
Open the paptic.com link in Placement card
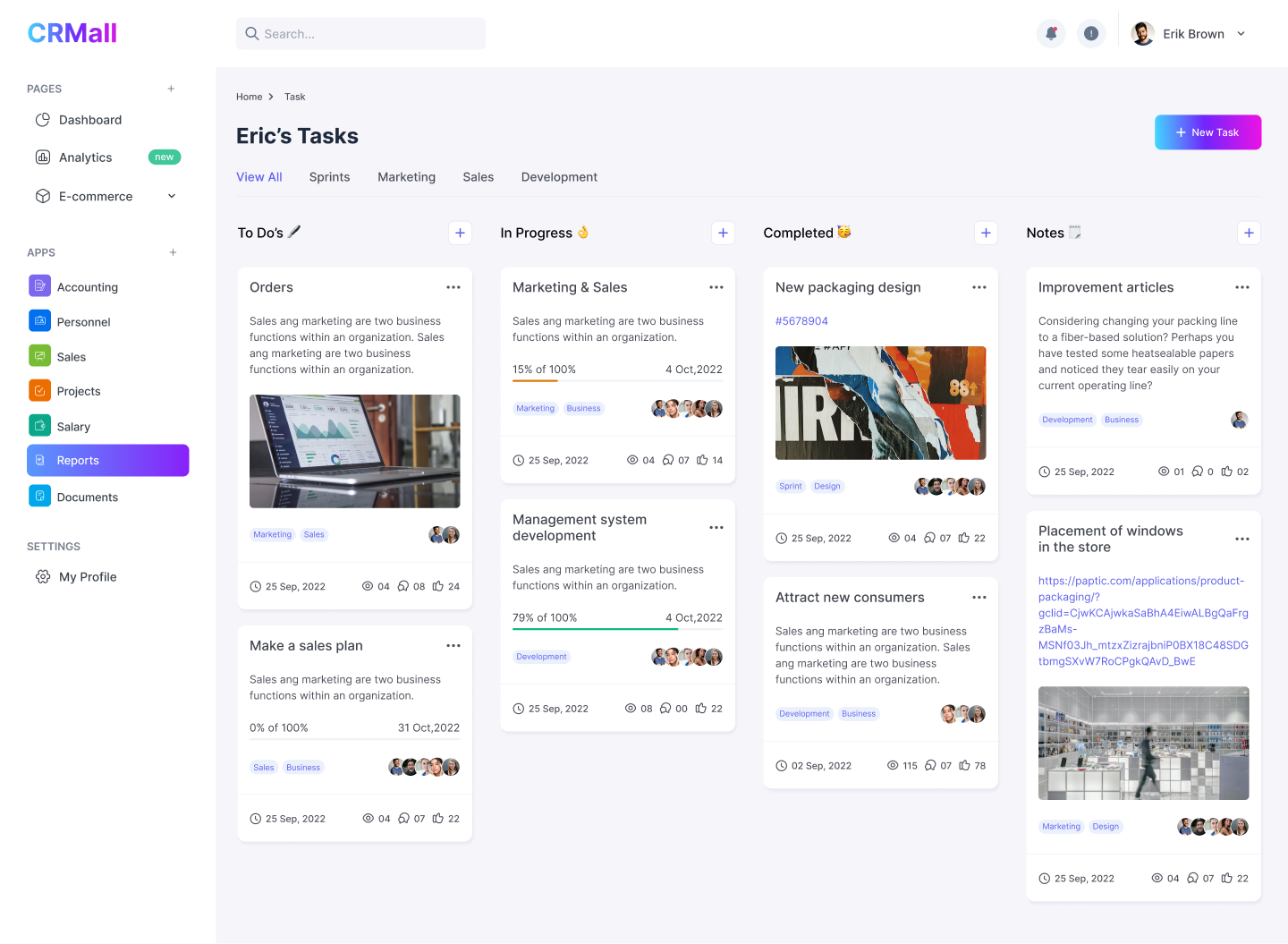[1142, 621]
